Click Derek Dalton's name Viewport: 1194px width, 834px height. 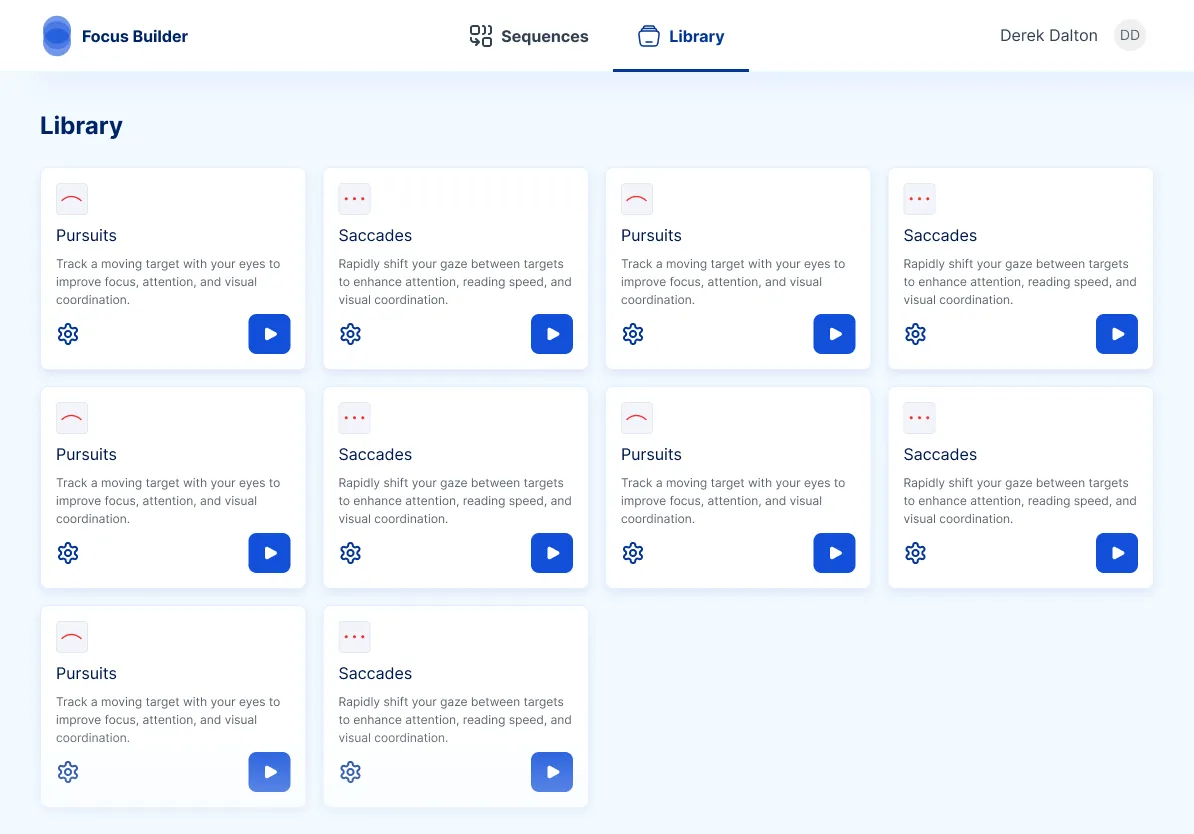tap(1048, 35)
